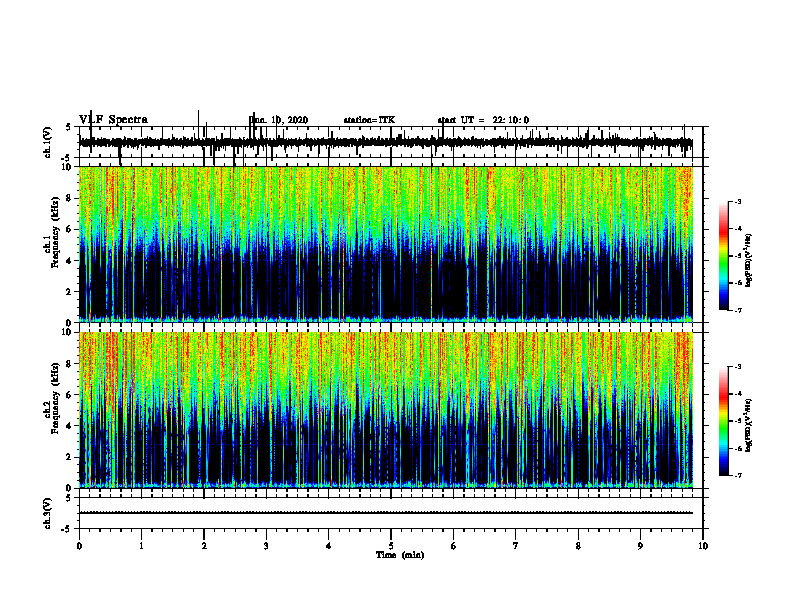This screenshot has width=792, height=612.
Task: Click inside the ch.2 frequency spectrogram
Action: point(386,410)
